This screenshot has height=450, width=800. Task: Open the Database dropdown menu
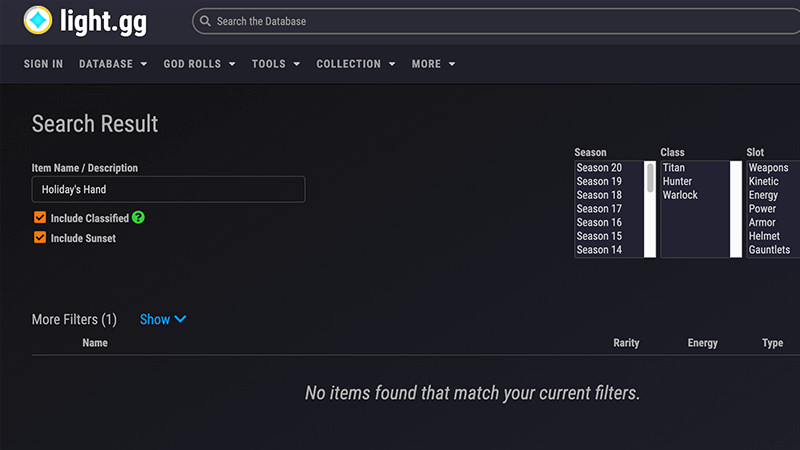tap(113, 64)
